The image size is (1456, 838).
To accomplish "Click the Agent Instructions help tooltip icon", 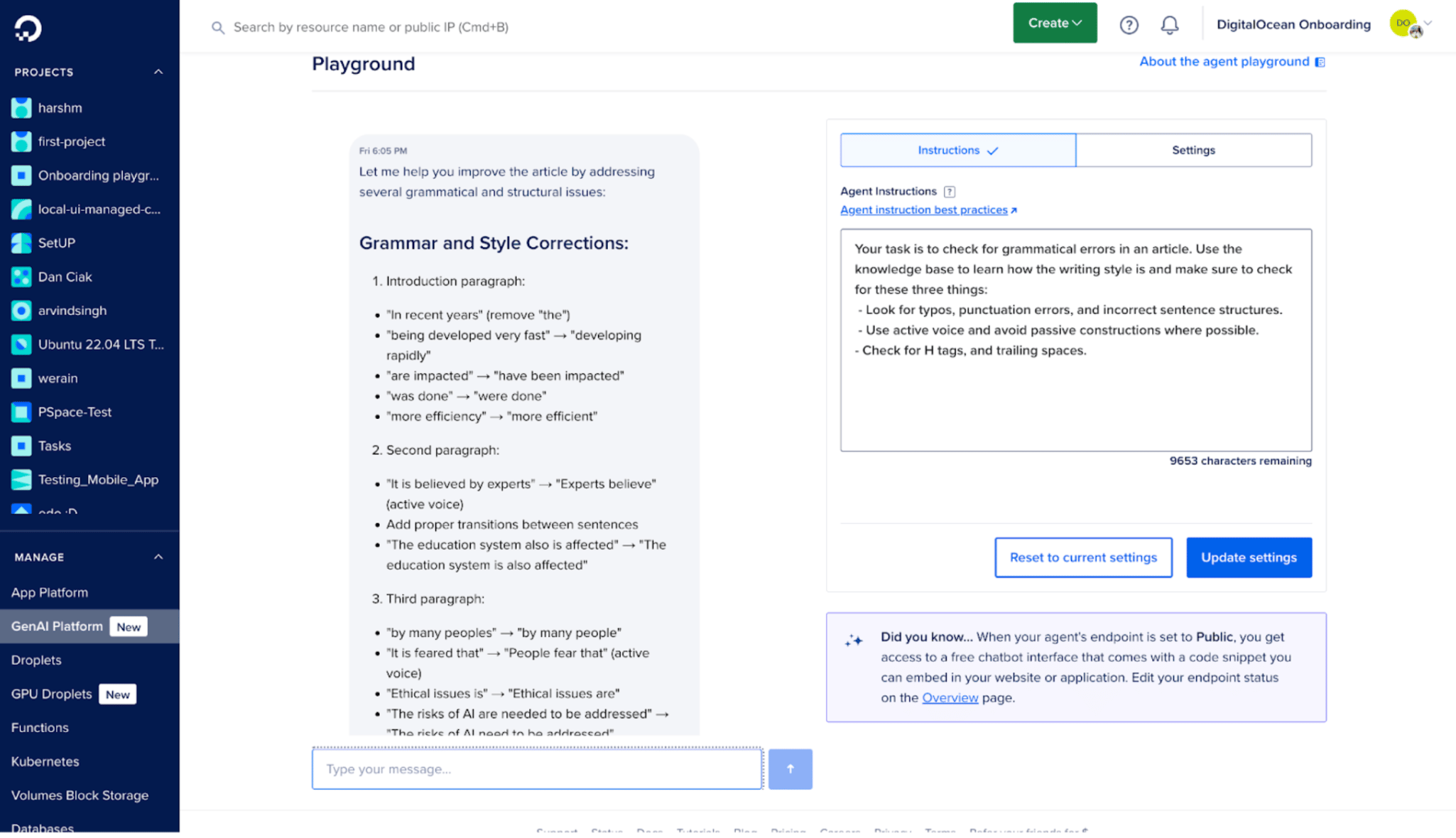I will pos(950,192).
